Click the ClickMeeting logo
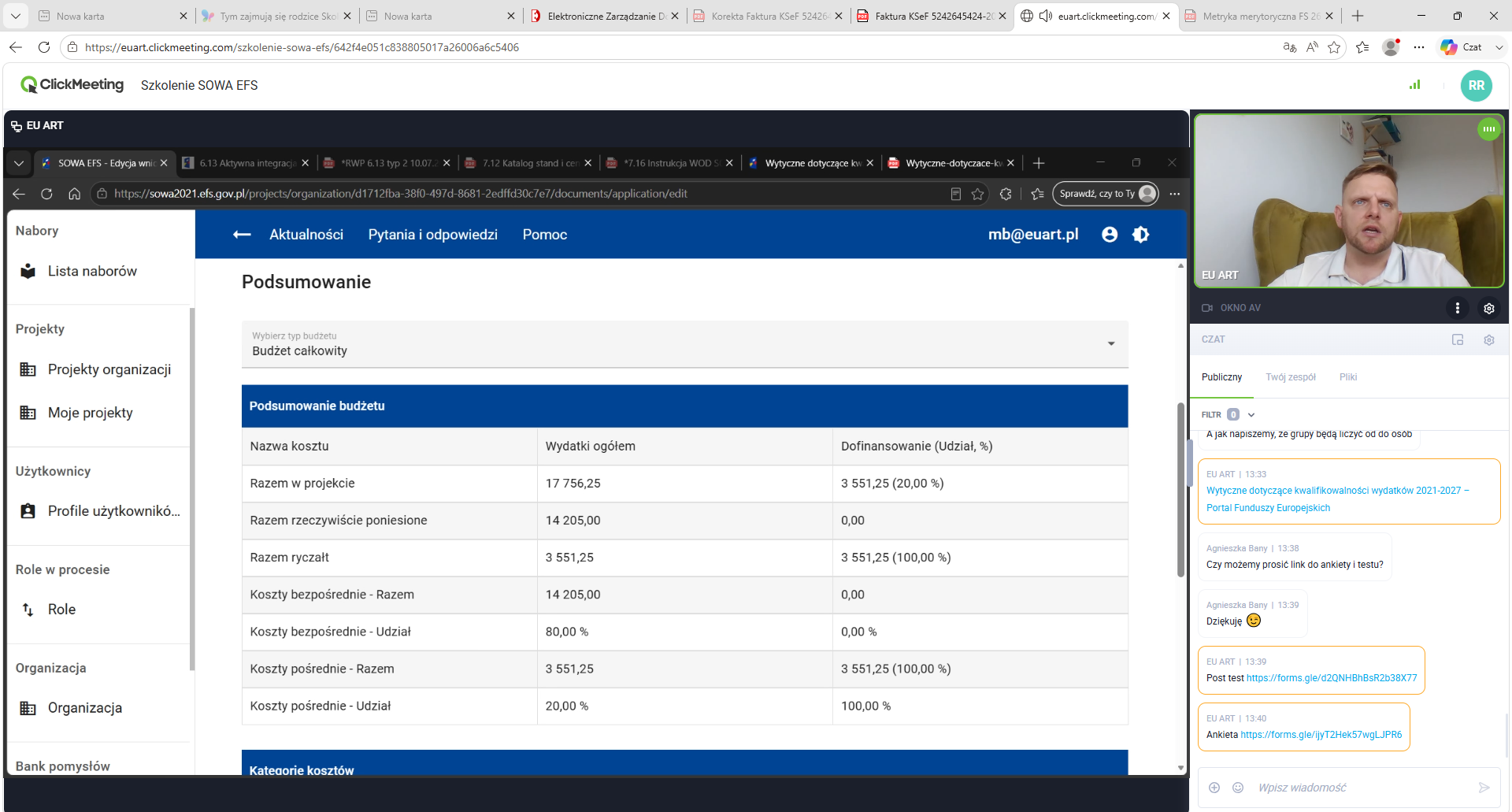This screenshot has height=812, width=1512. point(72,84)
